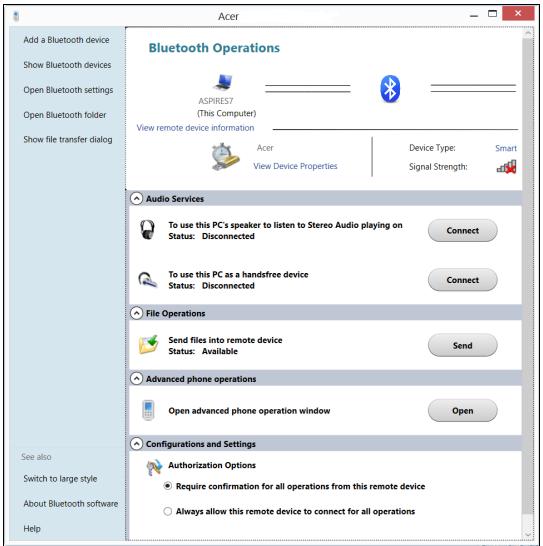Click View Device Properties link
543x546 pixels.
click(295, 166)
